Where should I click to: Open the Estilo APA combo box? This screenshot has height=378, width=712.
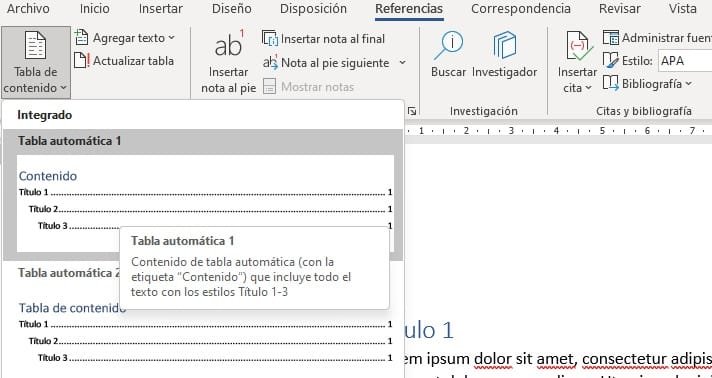[x=685, y=61]
